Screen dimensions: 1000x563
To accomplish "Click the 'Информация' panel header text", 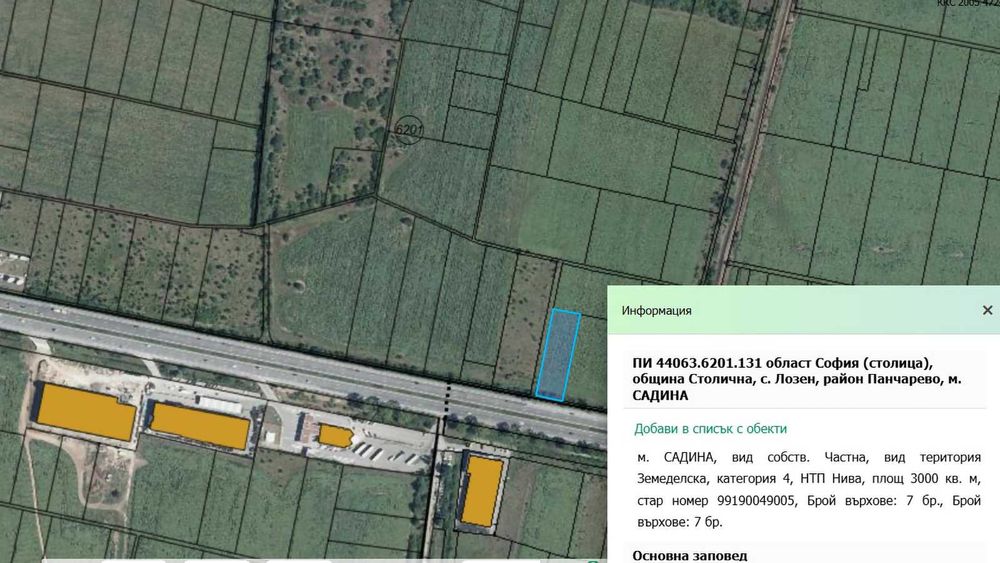I will pos(656,311).
